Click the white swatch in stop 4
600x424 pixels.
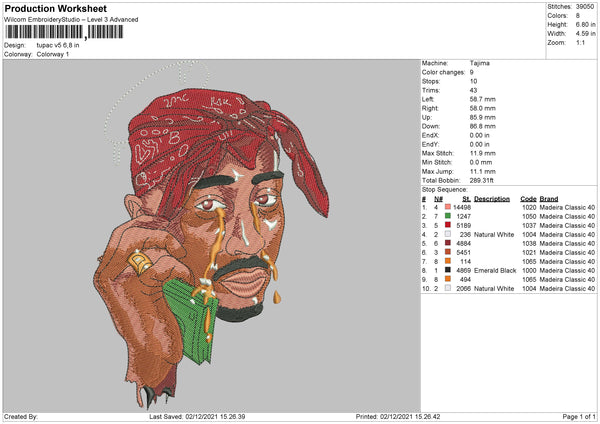448,234
